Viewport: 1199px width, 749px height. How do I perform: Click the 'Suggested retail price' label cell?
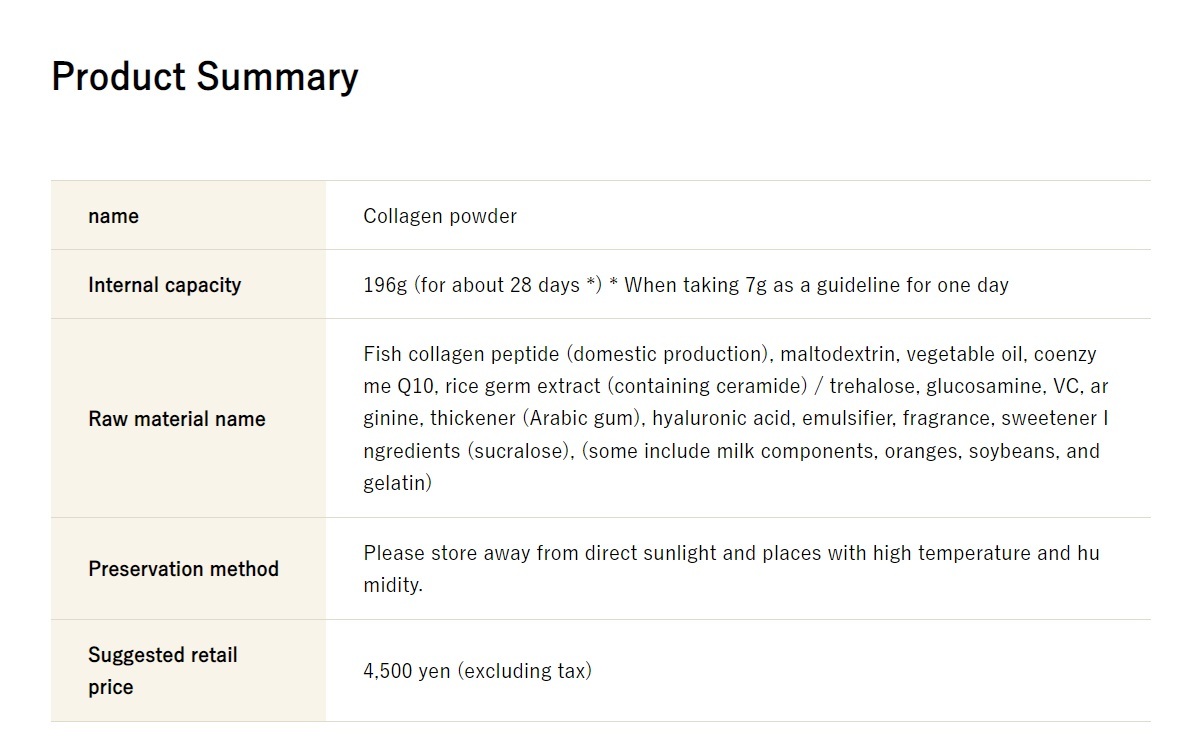188,670
